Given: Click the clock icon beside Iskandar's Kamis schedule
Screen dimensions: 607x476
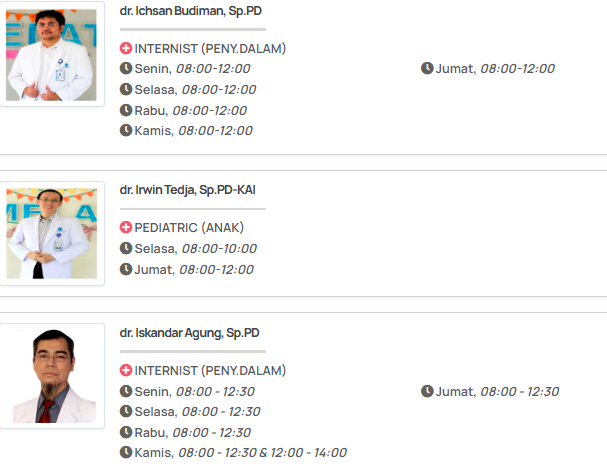Looking at the screenshot, I should pos(126,453).
